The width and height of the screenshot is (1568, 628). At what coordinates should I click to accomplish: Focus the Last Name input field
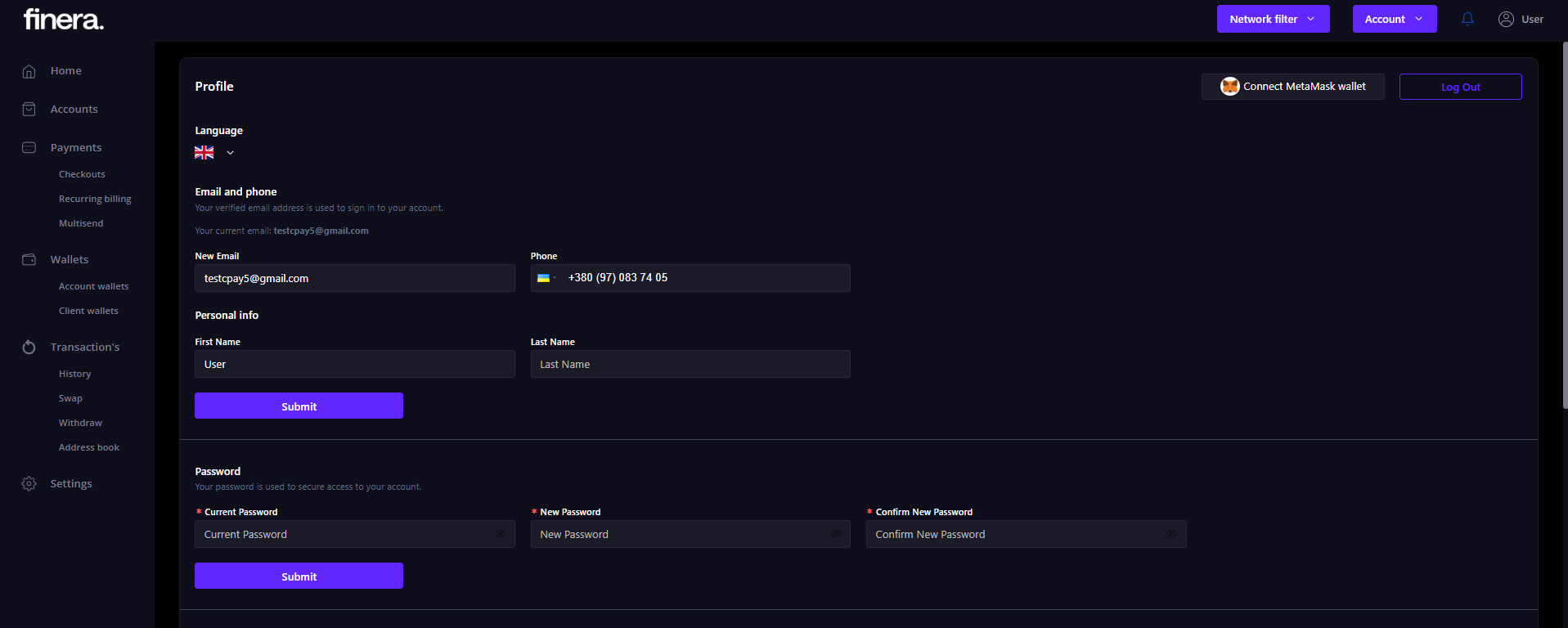tap(690, 364)
